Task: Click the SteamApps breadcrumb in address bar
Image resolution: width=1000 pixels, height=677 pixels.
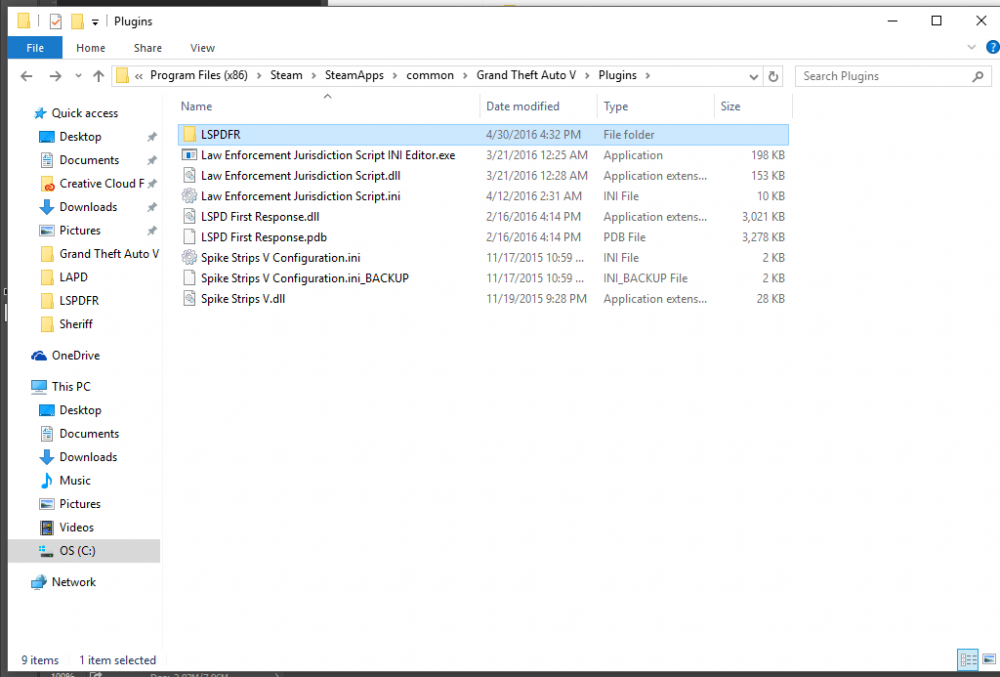Action: click(x=354, y=75)
